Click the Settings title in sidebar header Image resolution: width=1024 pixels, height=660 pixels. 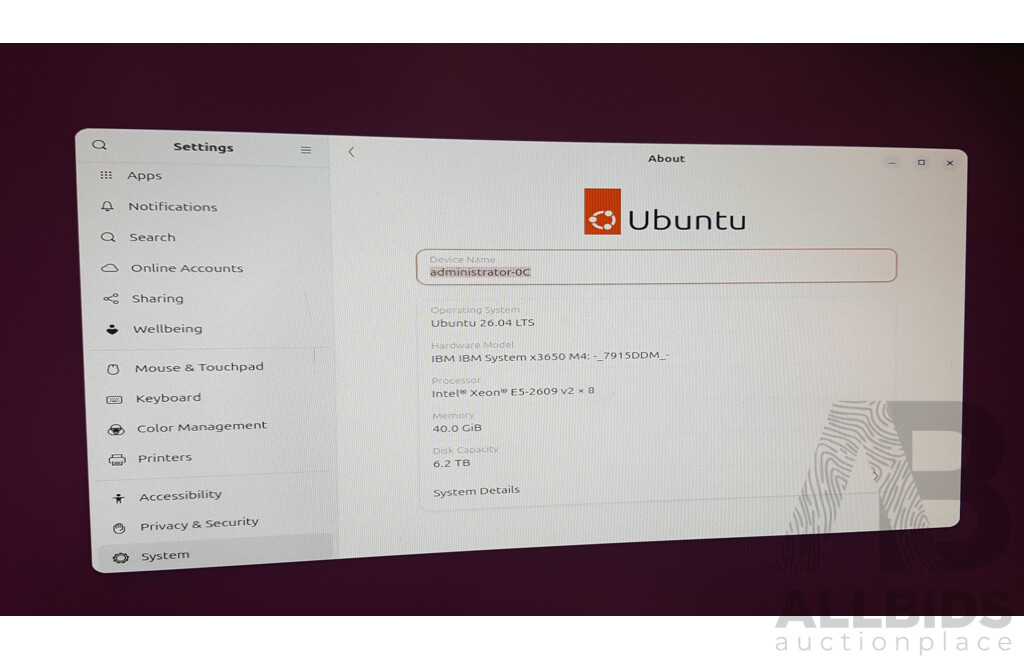[203, 147]
